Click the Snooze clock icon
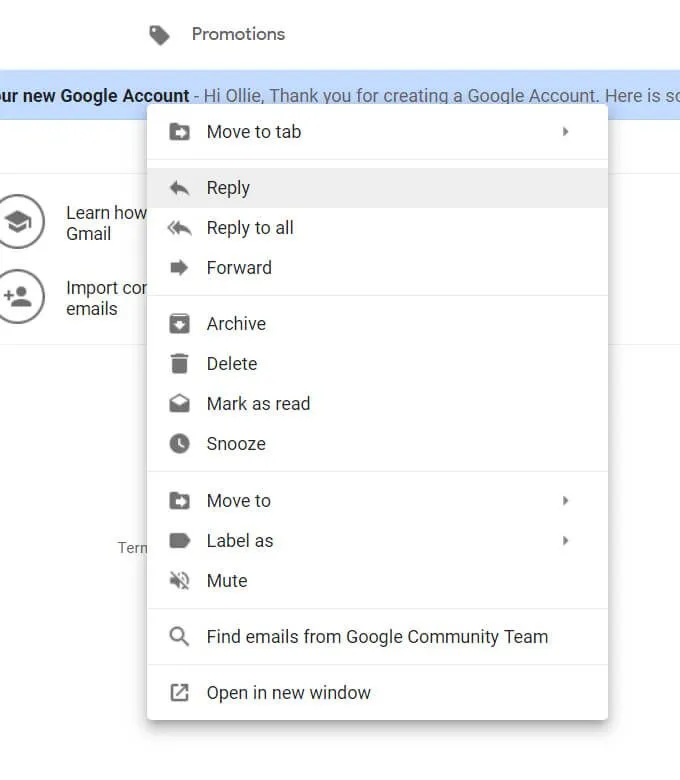The width and height of the screenshot is (680, 780). [180, 444]
